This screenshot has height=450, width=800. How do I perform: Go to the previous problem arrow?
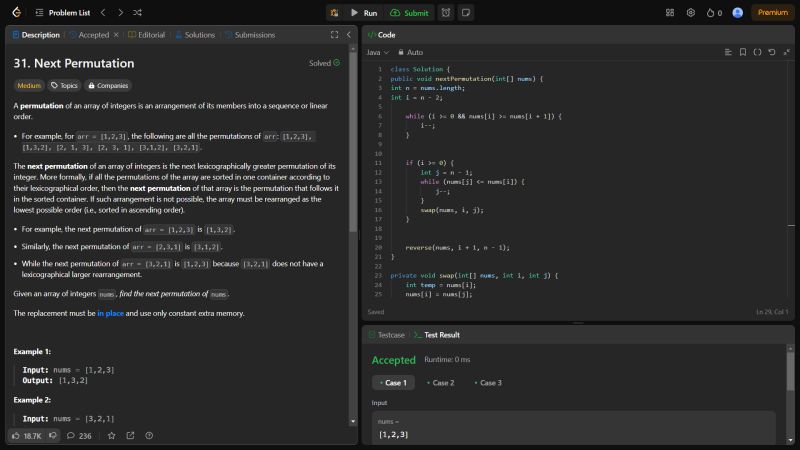pyautogui.click(x=103, y=12)
